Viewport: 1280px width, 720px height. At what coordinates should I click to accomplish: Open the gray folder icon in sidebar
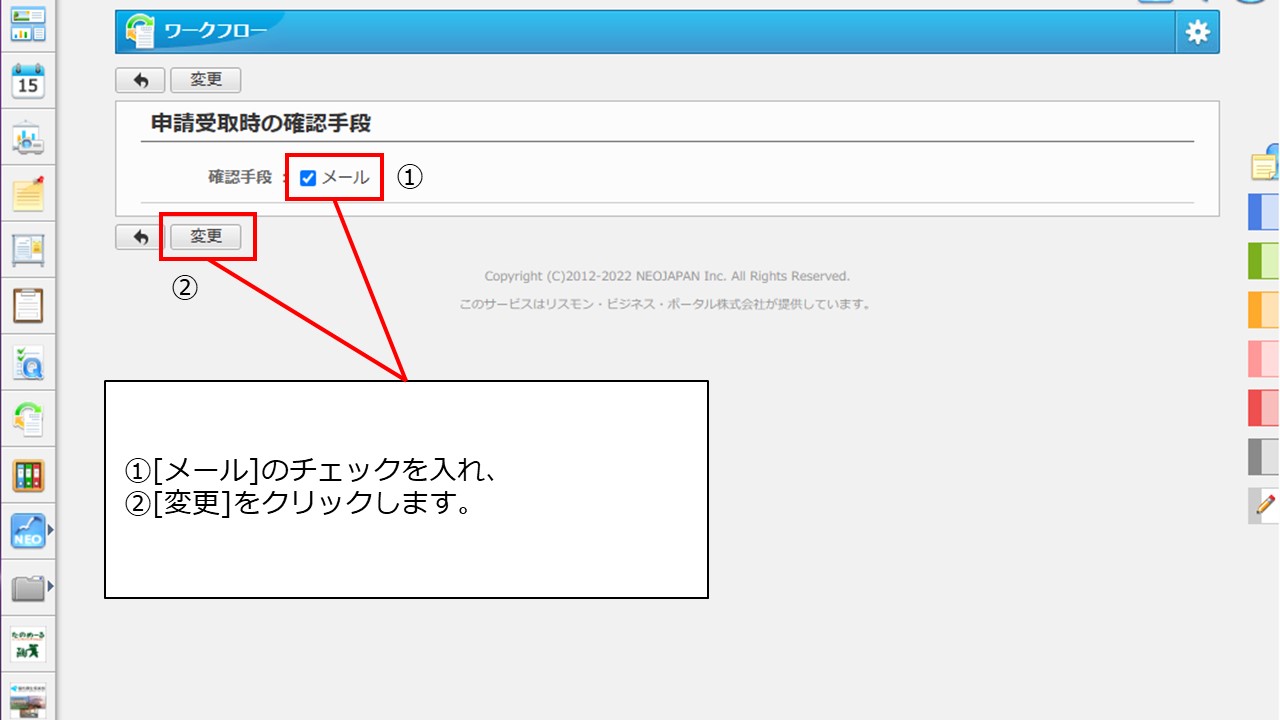(27, 588)
